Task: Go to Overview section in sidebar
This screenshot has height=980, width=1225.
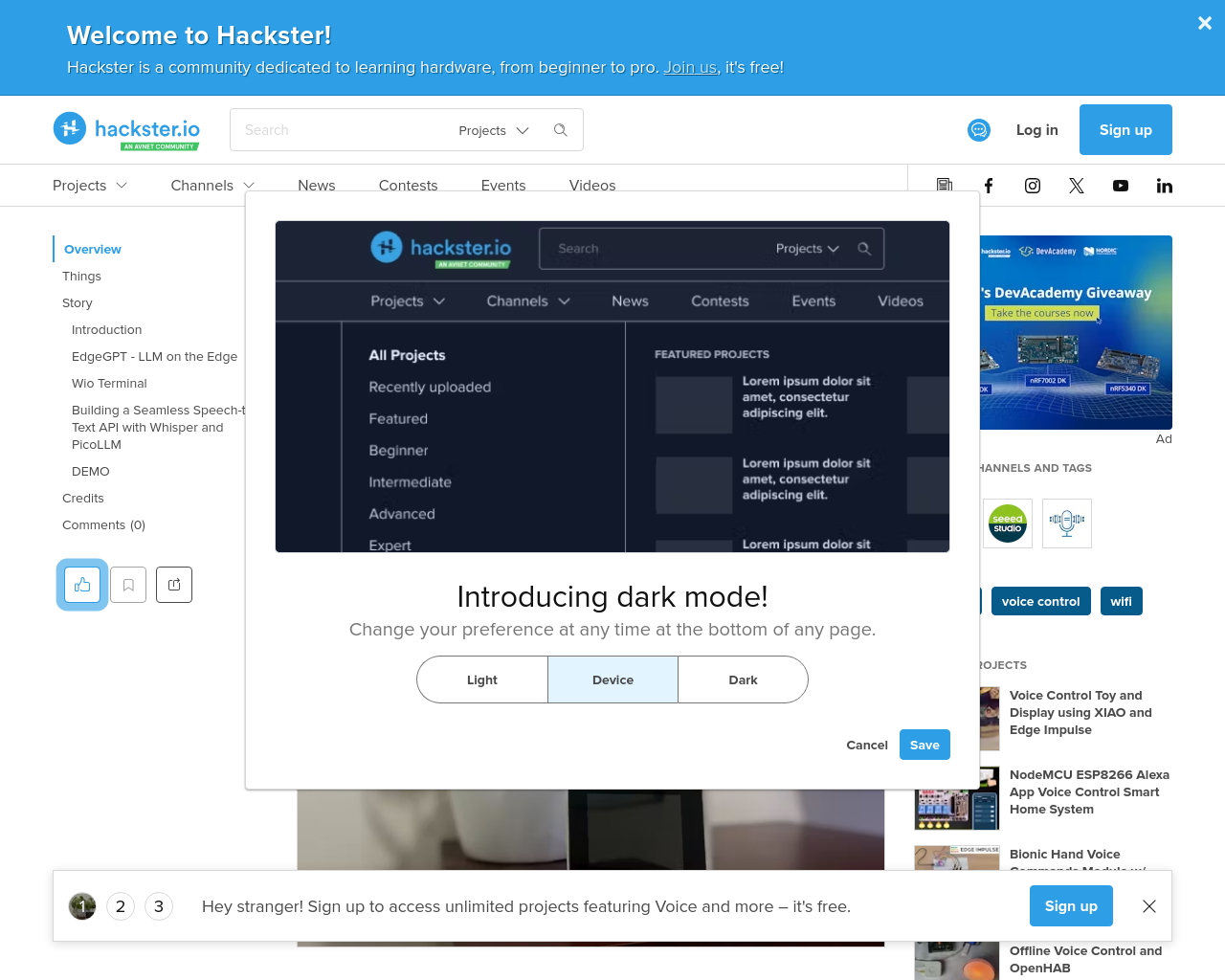Action: pyautogui.click(x=93, y=249)
